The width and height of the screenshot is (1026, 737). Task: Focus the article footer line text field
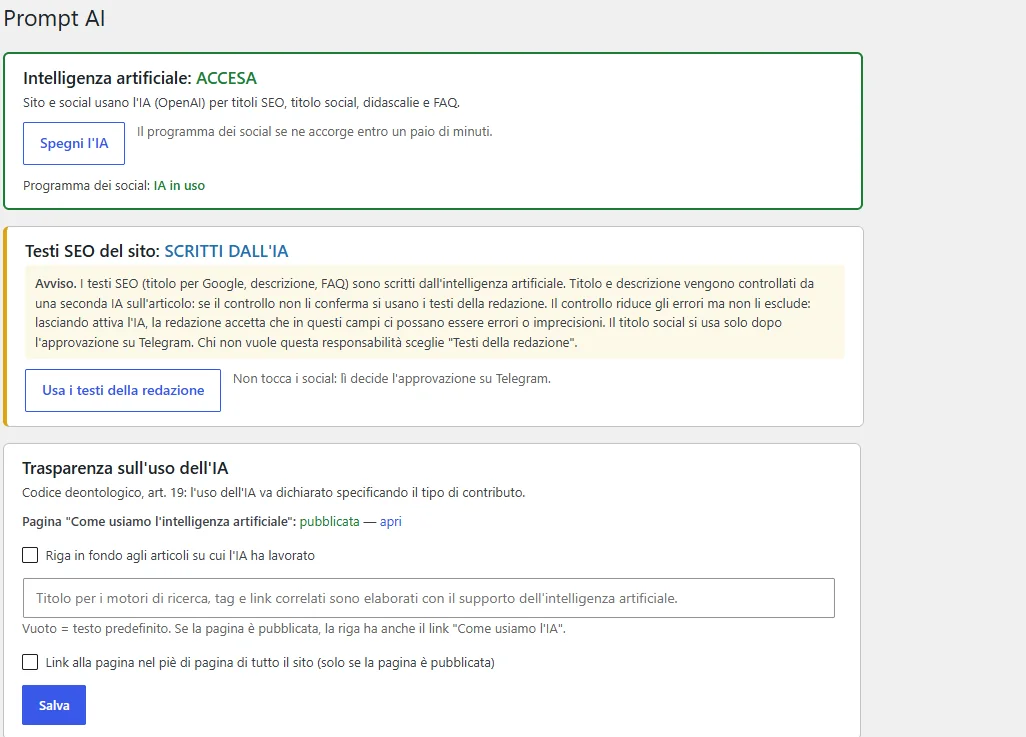tap(429, 598)
